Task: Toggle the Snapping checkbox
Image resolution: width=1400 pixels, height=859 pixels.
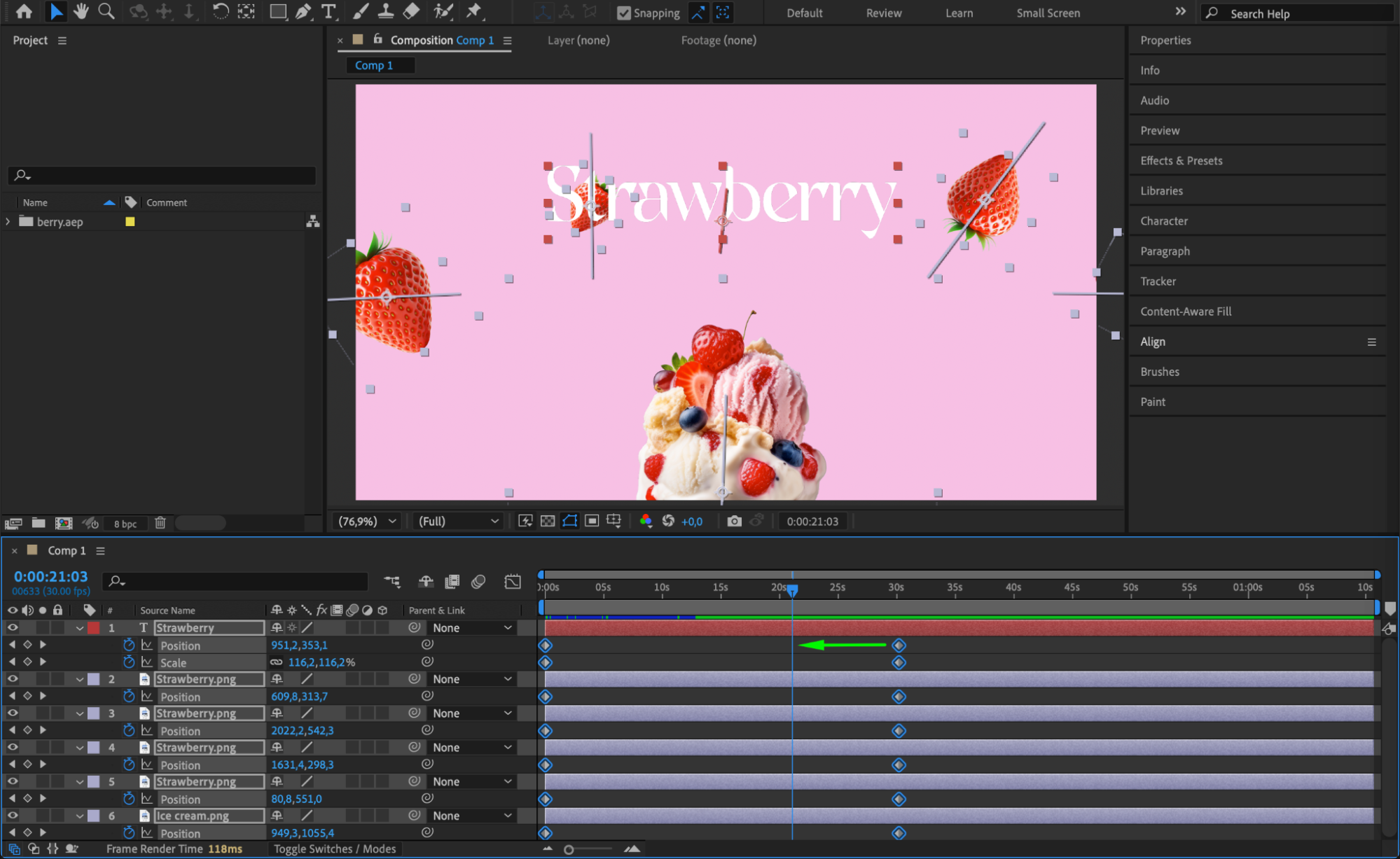Action: coord(623,13)
